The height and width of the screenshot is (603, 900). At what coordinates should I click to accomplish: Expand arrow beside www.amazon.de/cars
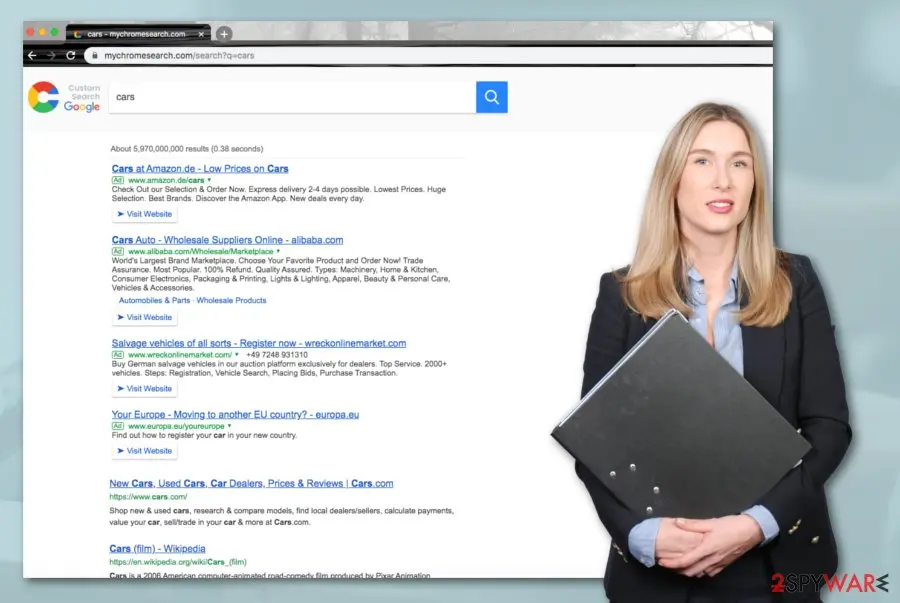pos(209,180)
